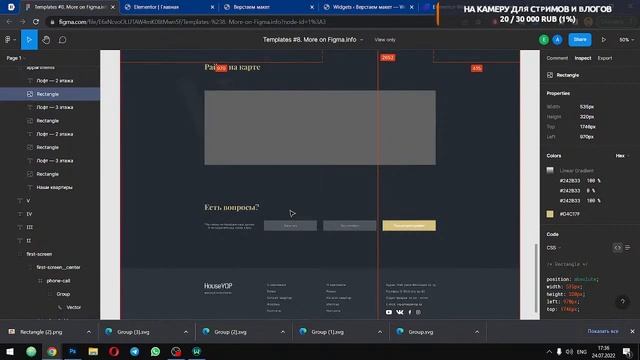
Task: Click the YouTube icon in the footer
Action: point(389,312)
